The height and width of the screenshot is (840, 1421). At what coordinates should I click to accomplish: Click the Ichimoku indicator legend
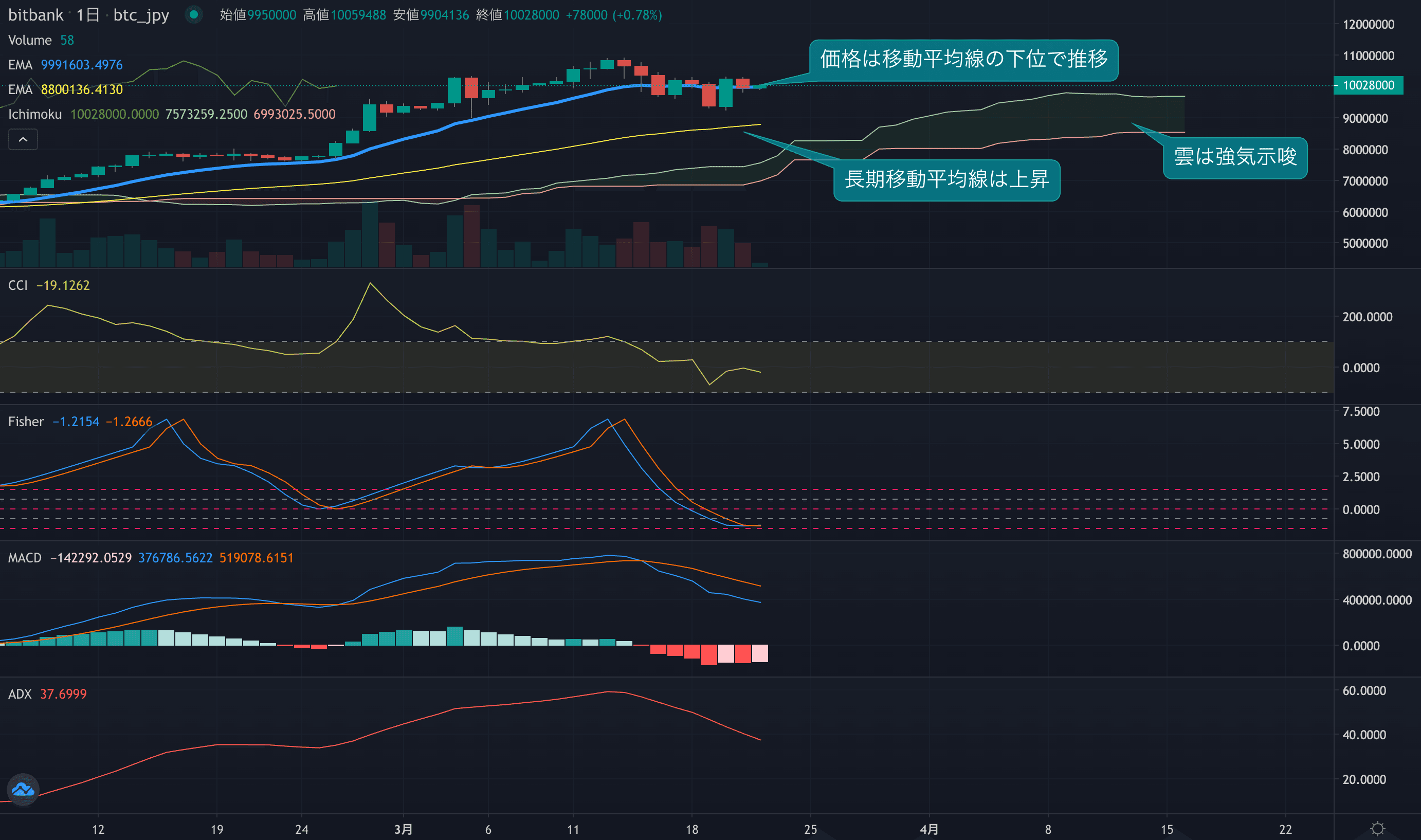point(34,114)
